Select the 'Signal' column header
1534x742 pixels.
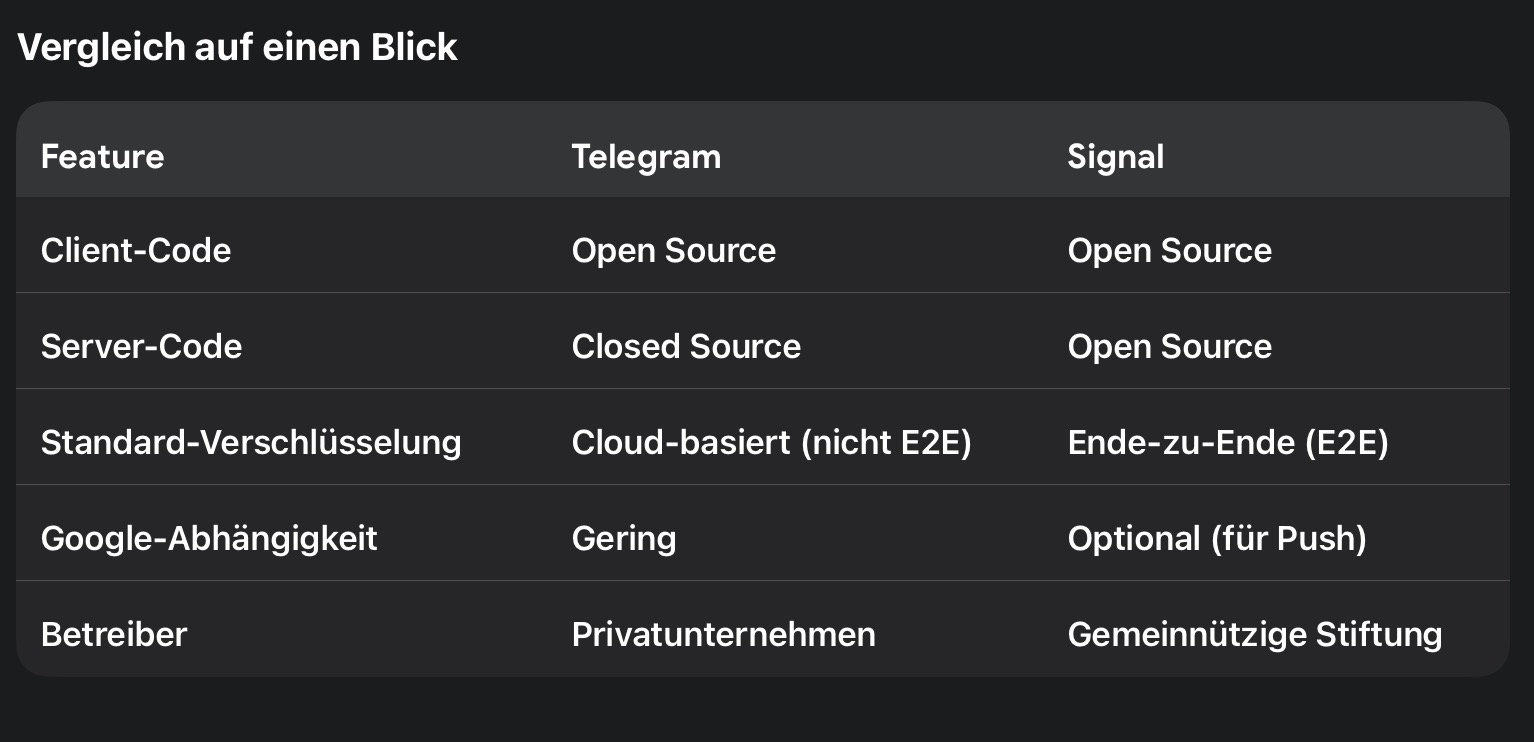tap(1115, 157)
